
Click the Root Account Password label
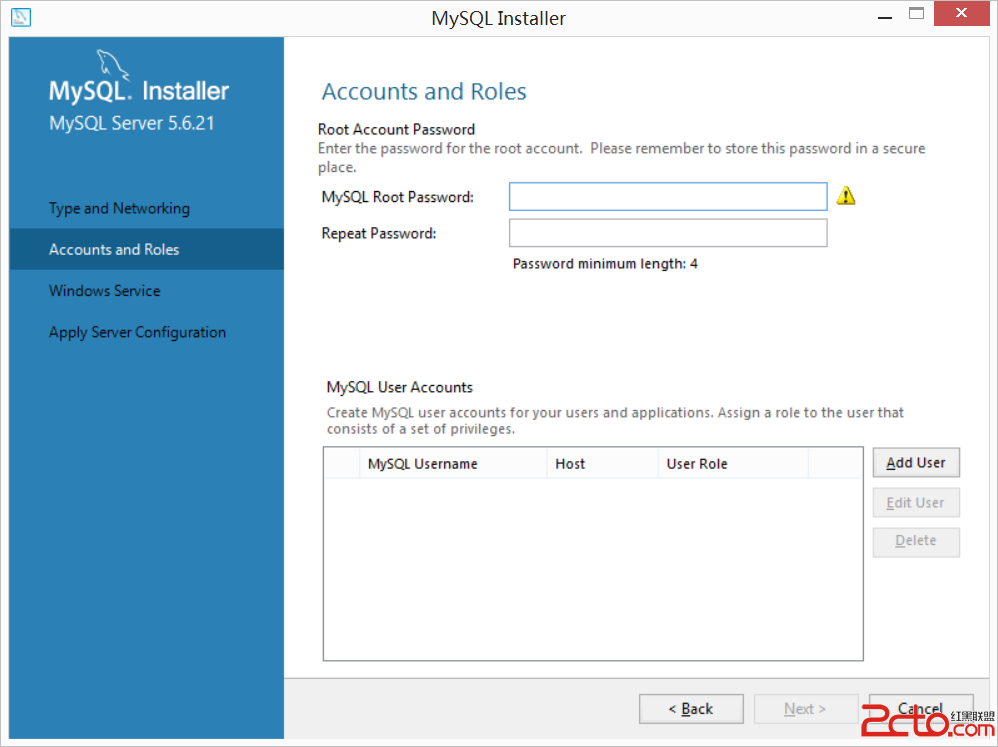[397, 129]
